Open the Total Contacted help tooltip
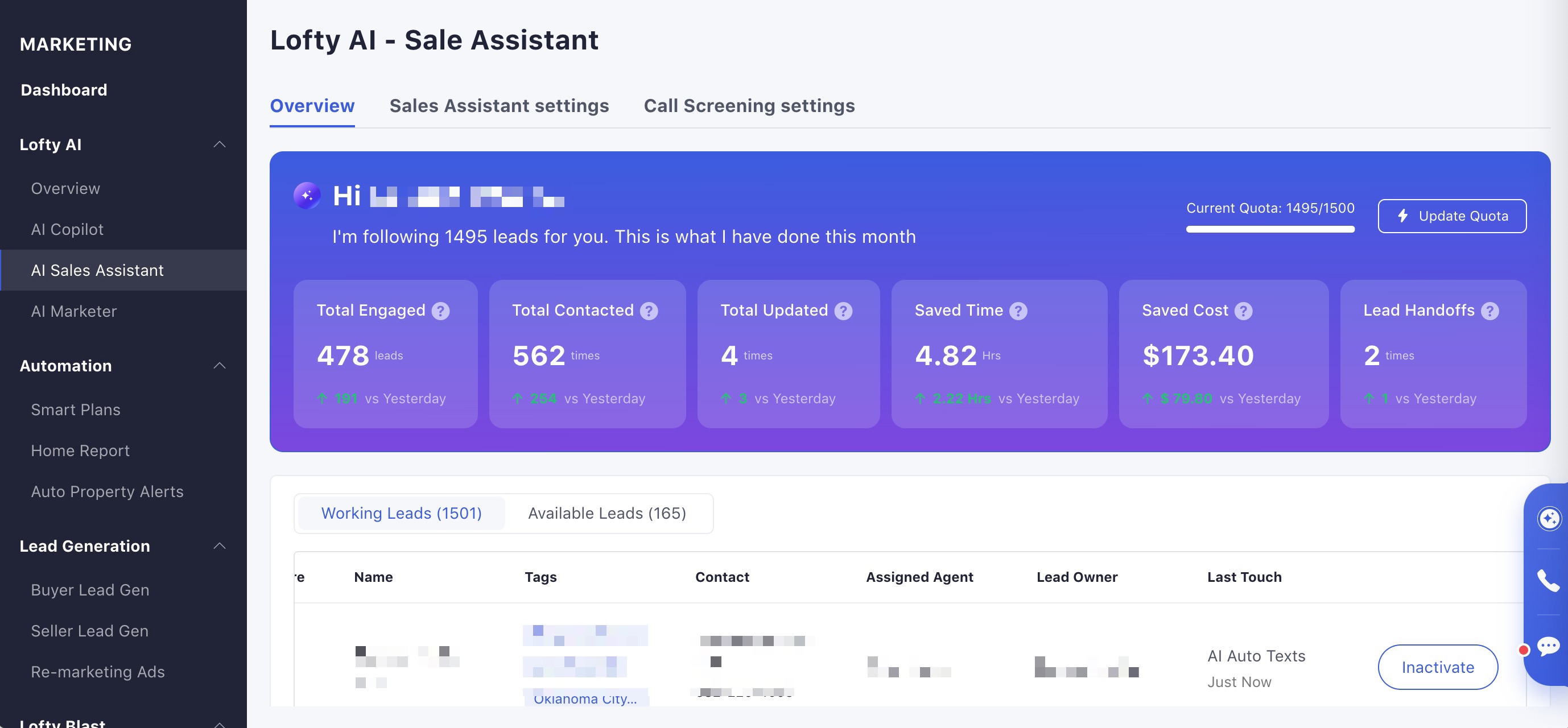 pyautogui.click(x=648, y=311)
